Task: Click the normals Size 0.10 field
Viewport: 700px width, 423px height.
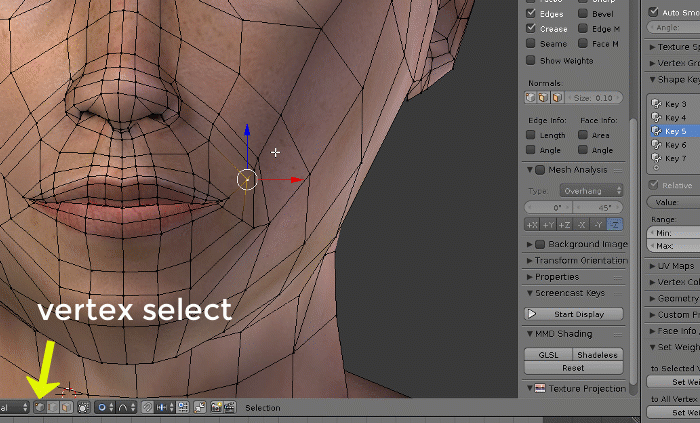Action: click(x=594, y=97)
